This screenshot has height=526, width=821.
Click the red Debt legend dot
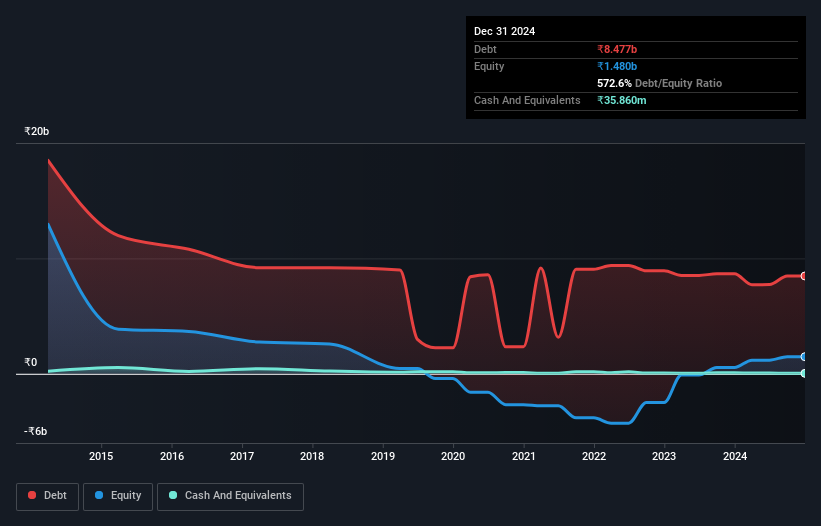(x=32, y=495)
